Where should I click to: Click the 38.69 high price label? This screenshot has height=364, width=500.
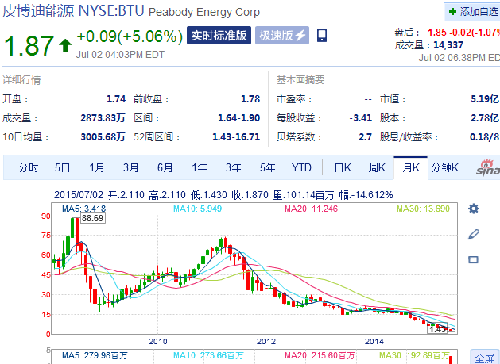pos(93,218)
